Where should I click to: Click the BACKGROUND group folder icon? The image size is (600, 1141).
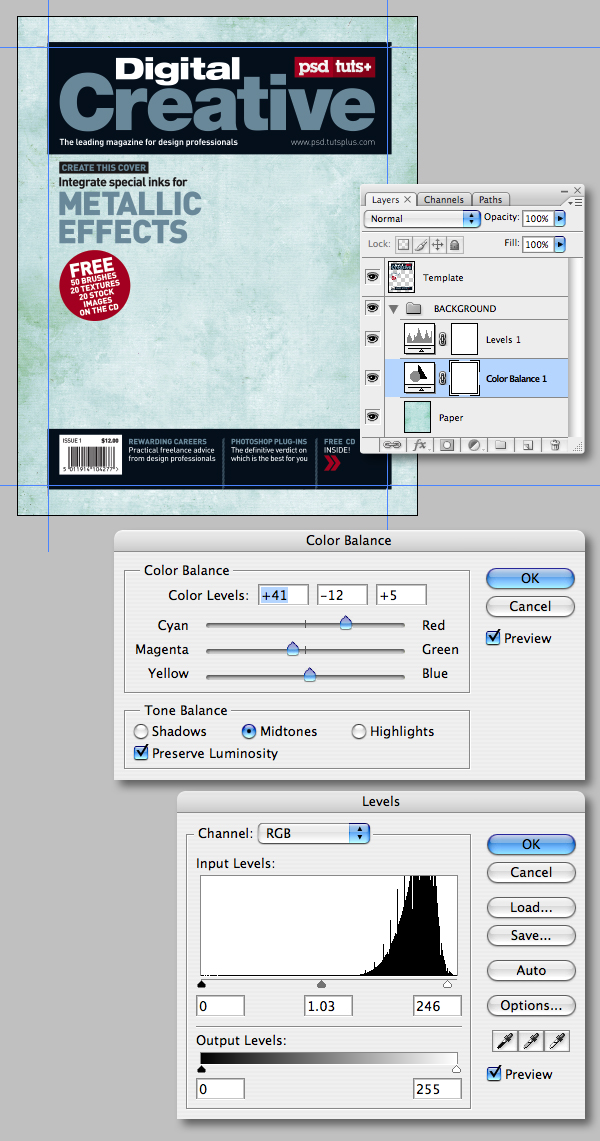pyautogui.click(x=414, y=309)
